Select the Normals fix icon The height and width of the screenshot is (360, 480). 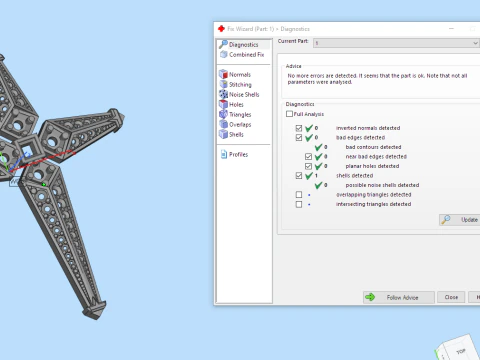223,74
